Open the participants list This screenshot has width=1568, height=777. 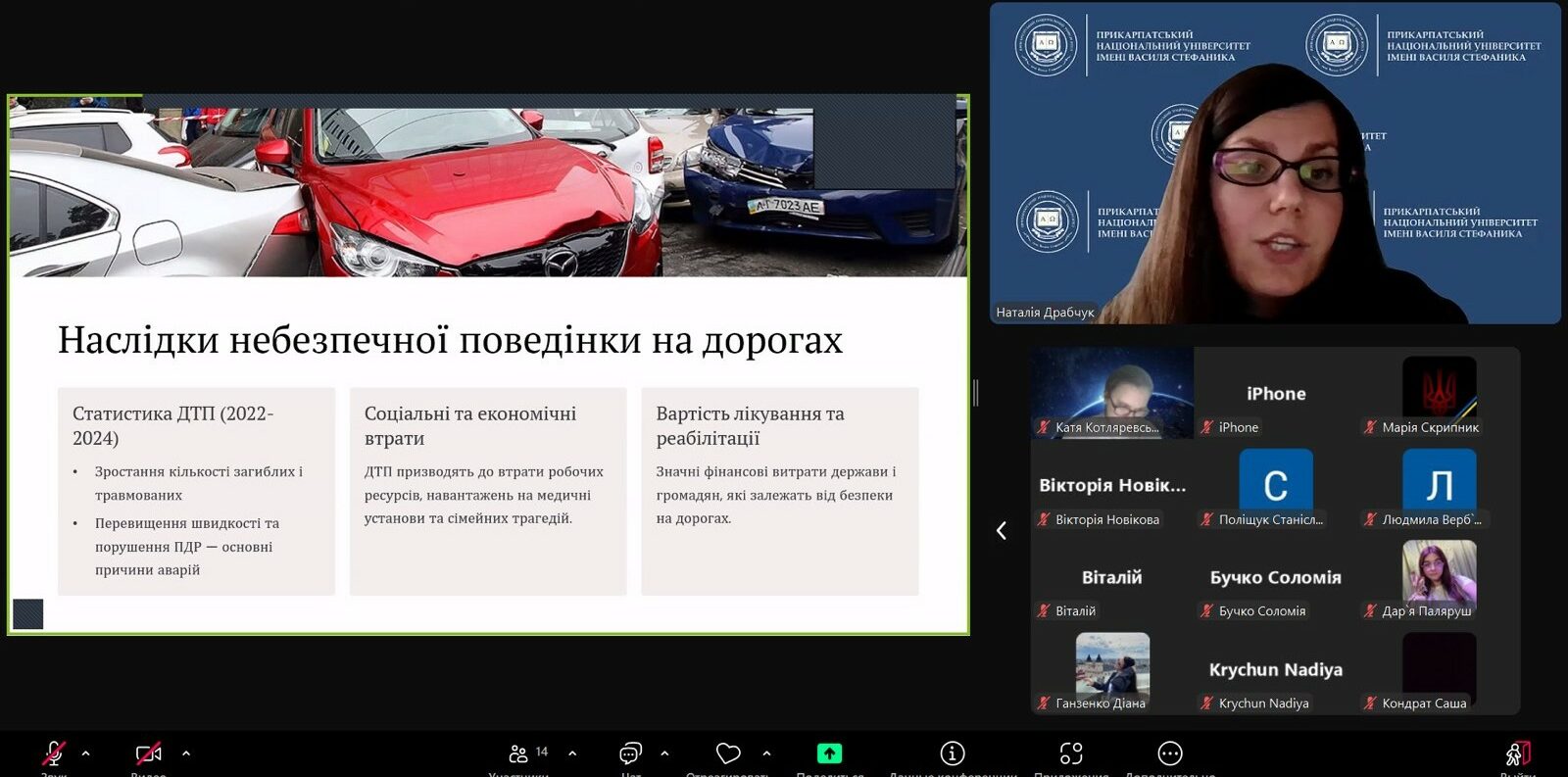pos(519,753)
